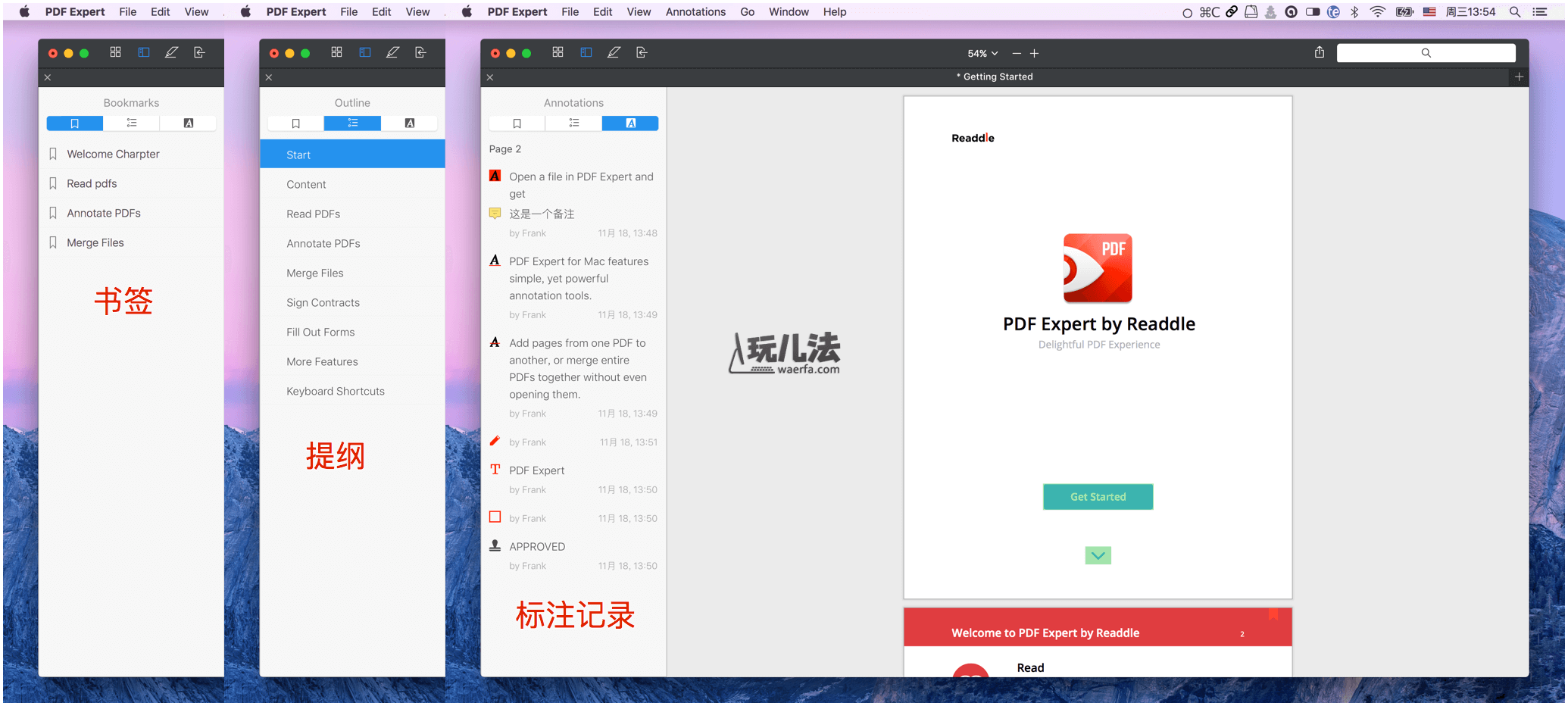Zoom out with the minus button
The image size is (1568, 706).
(1017, 54)
